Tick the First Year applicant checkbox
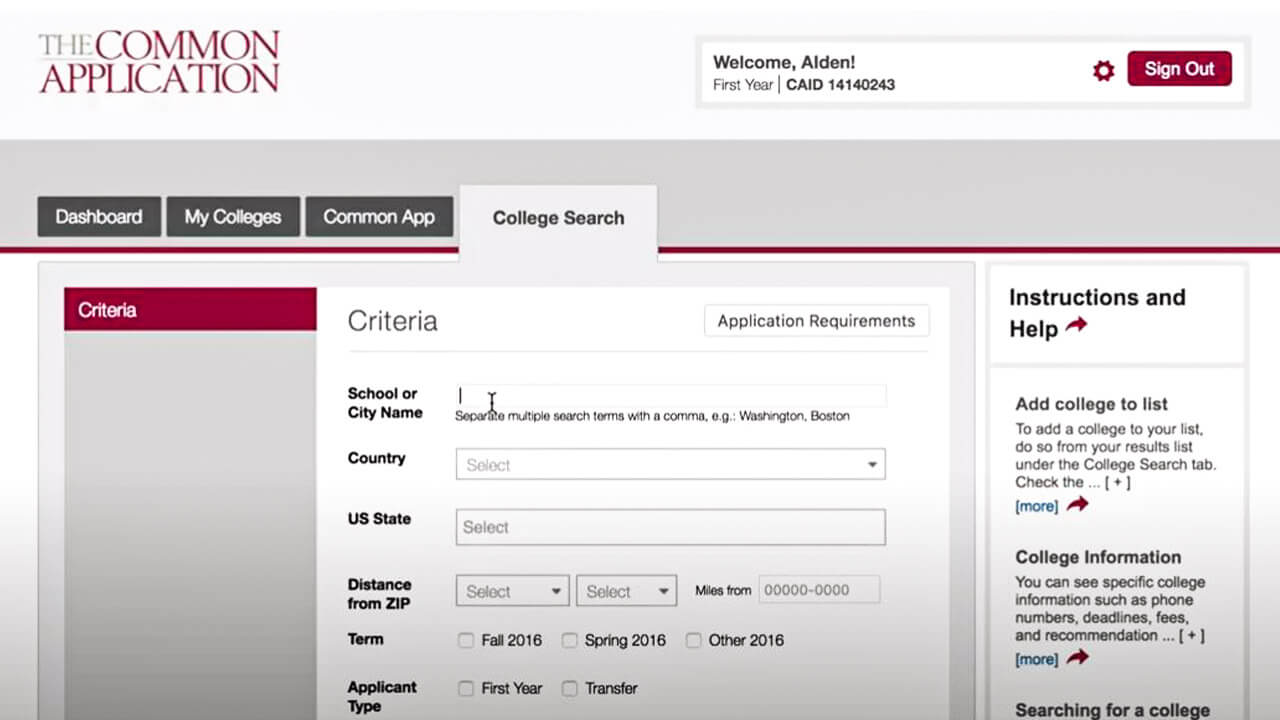 pos(466,688)
